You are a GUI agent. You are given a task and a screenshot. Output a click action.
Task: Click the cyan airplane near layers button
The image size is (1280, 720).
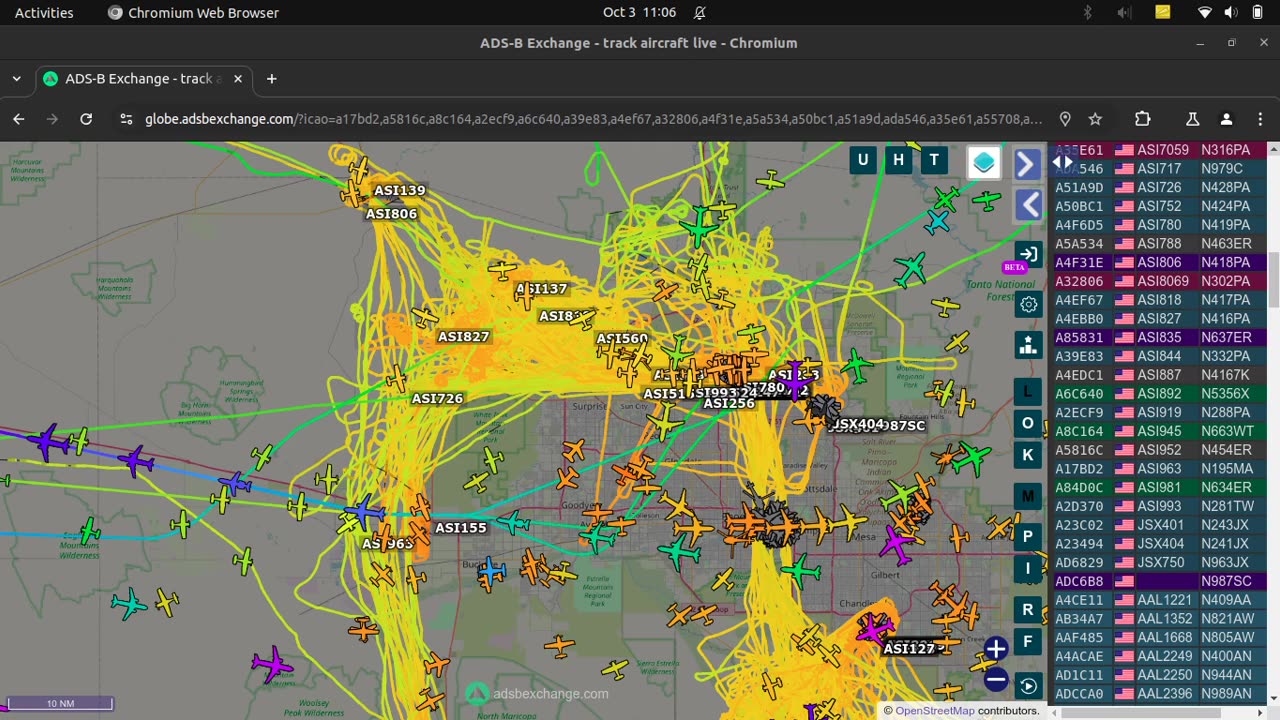937,222
